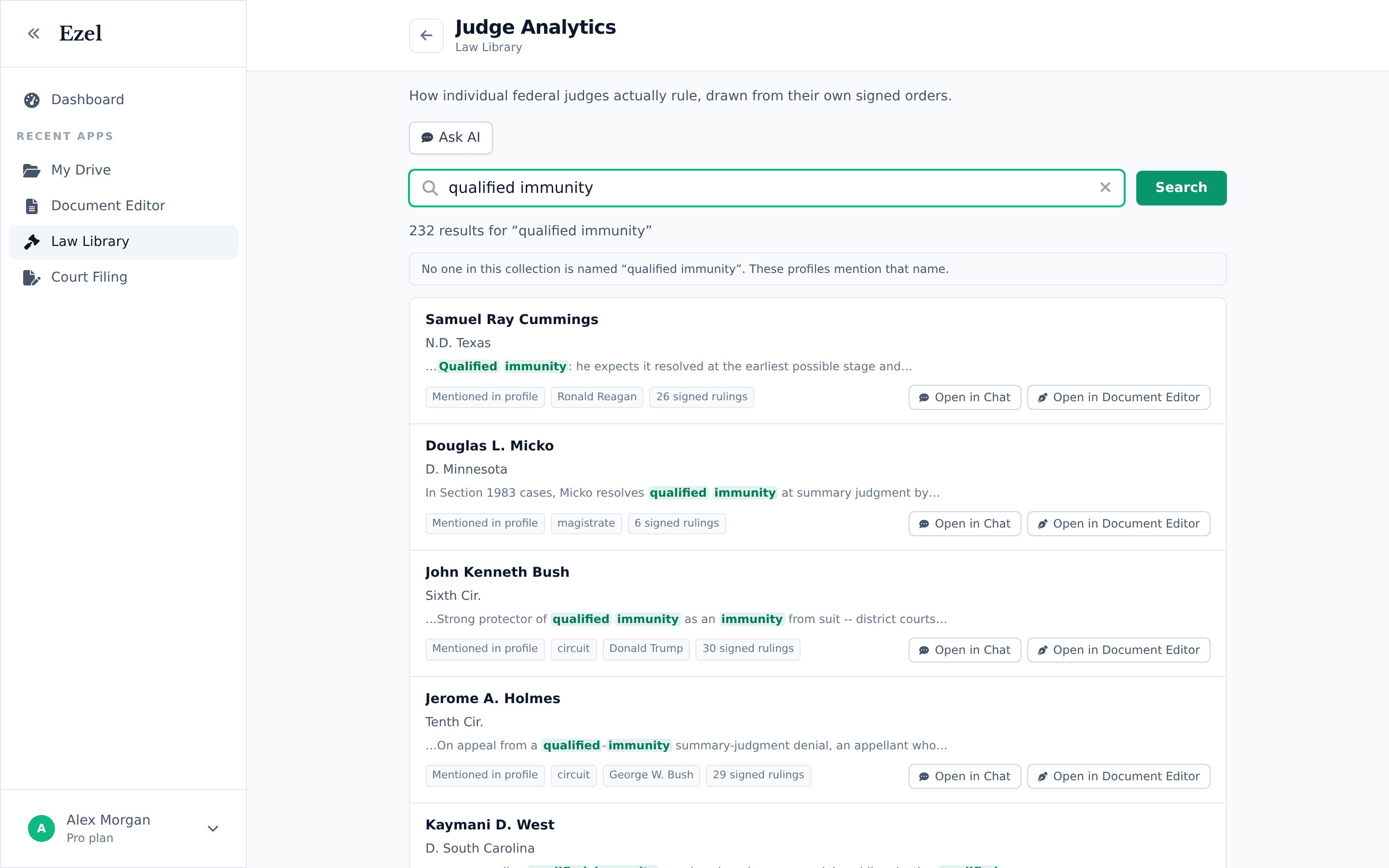Click 29 signed rulings tag
The image size is (1389, 868).
tap(758, 775)
